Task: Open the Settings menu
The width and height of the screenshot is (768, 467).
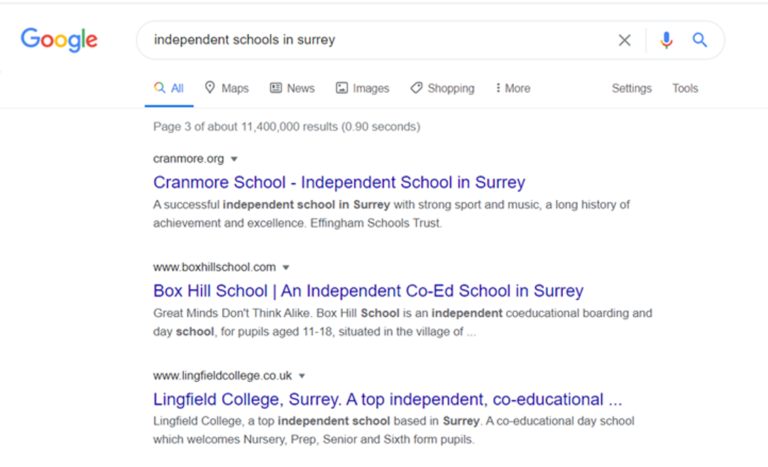Action: [631, 88]
